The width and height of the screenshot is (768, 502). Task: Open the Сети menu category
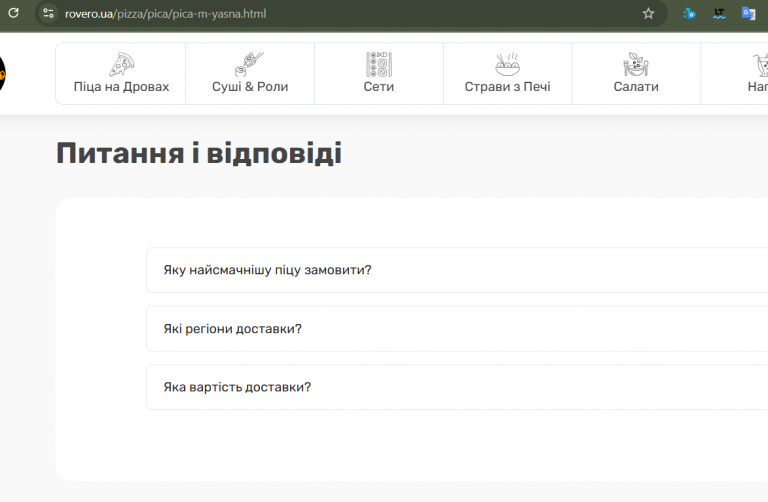tap(379, 73)
